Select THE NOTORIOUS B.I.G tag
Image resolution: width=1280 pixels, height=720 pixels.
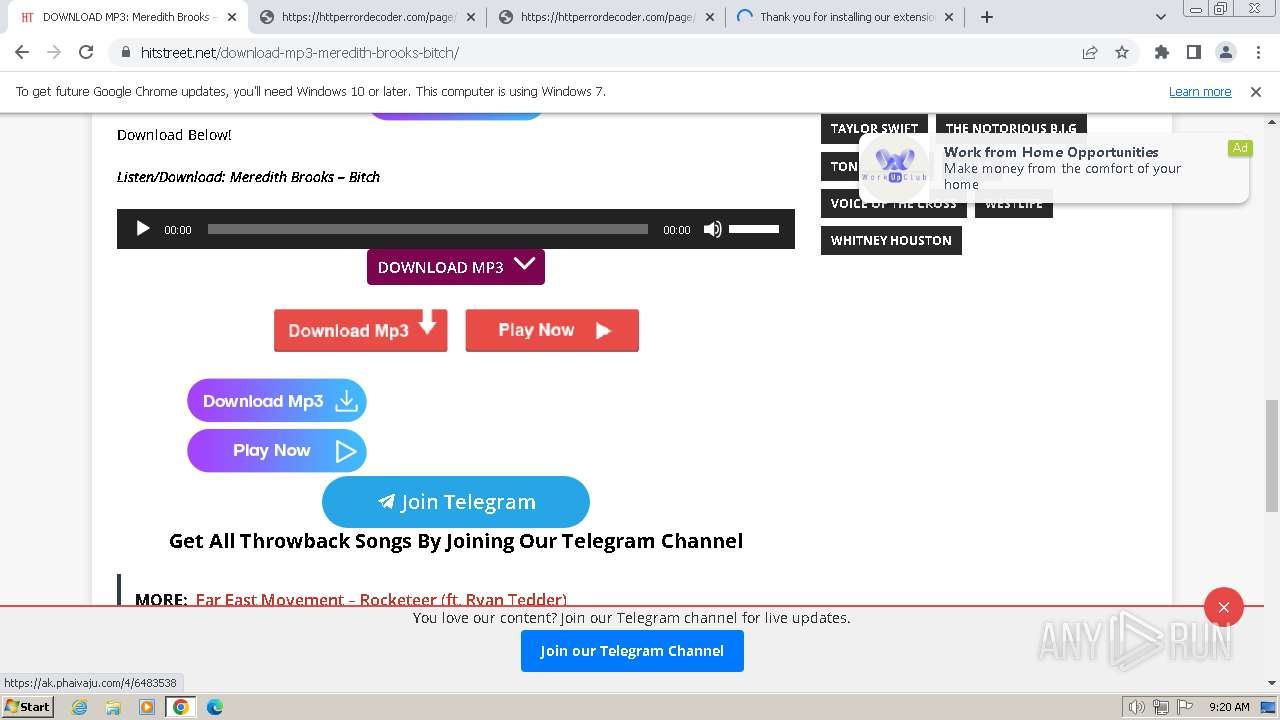1011,128
